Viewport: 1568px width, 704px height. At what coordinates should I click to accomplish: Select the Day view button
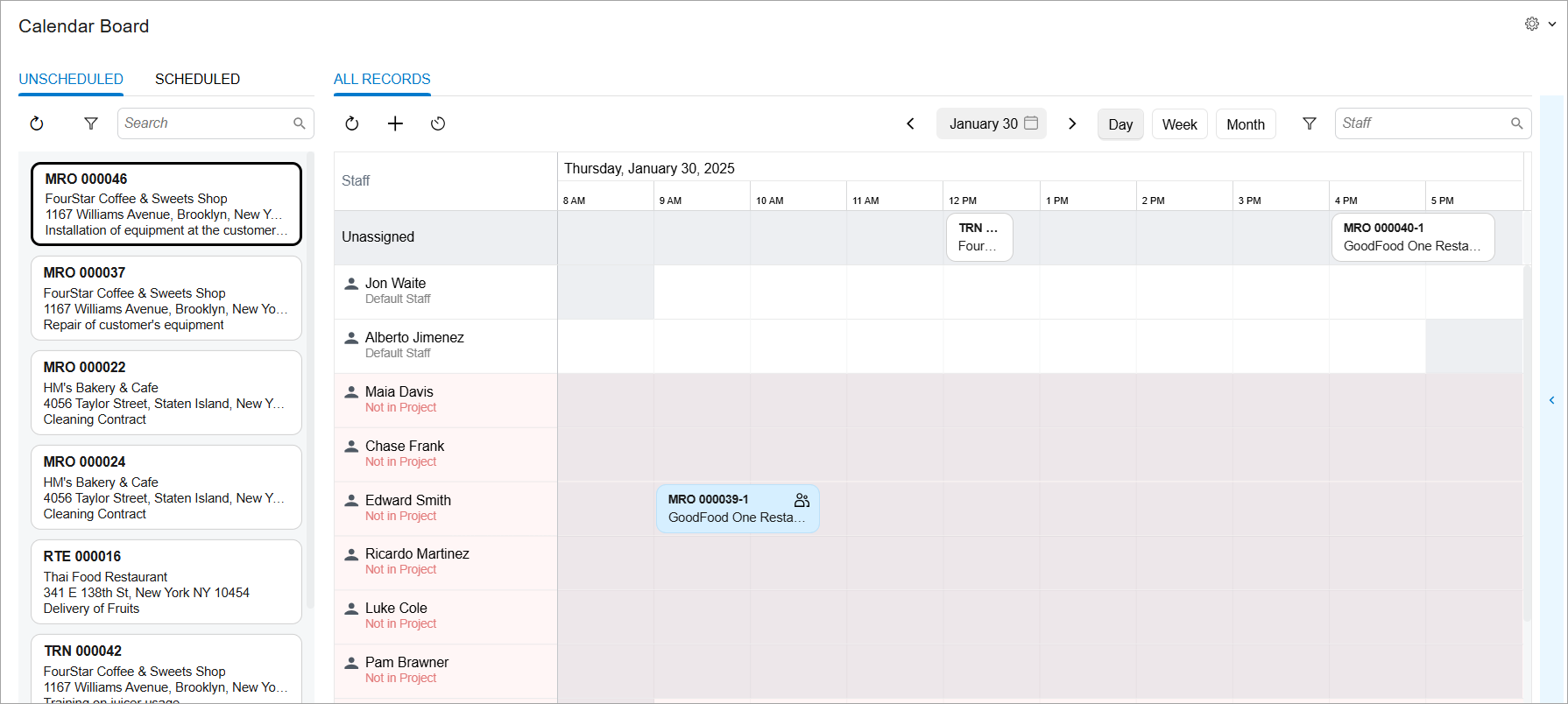[1120, 124]
